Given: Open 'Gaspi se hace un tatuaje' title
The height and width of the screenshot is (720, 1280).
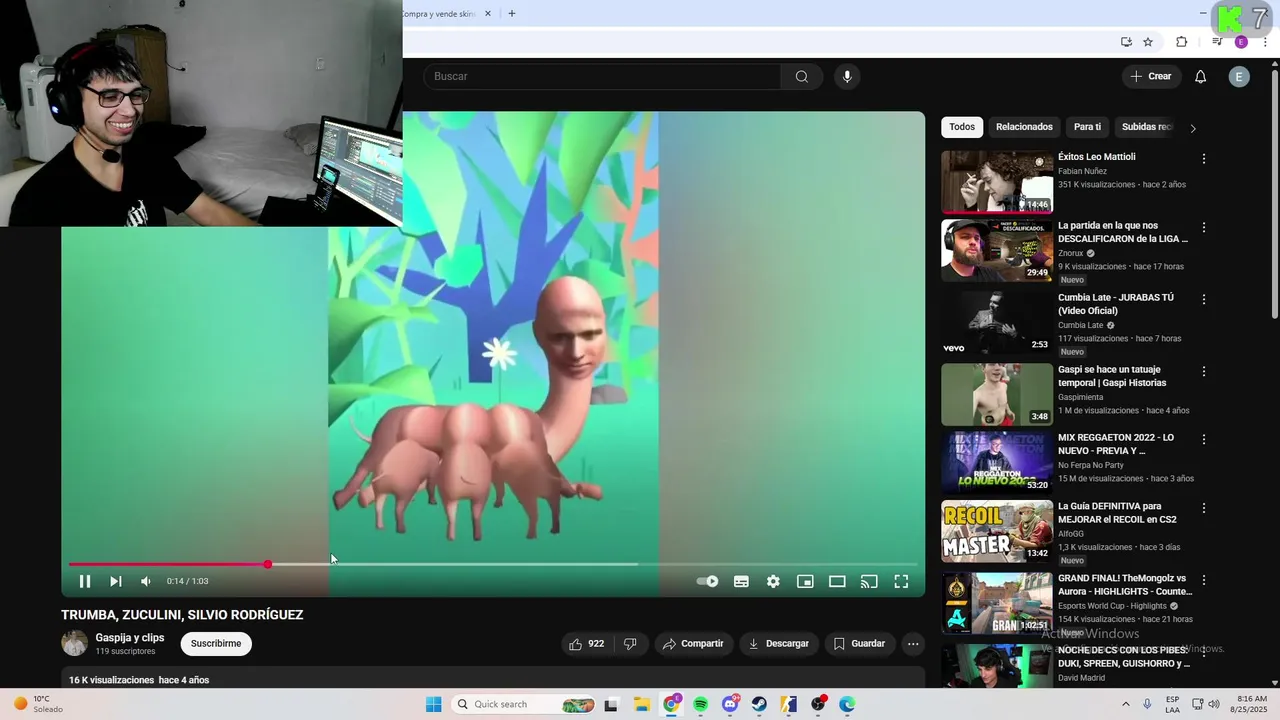Looking at the screenshot, I should [x=1112, y=376].
